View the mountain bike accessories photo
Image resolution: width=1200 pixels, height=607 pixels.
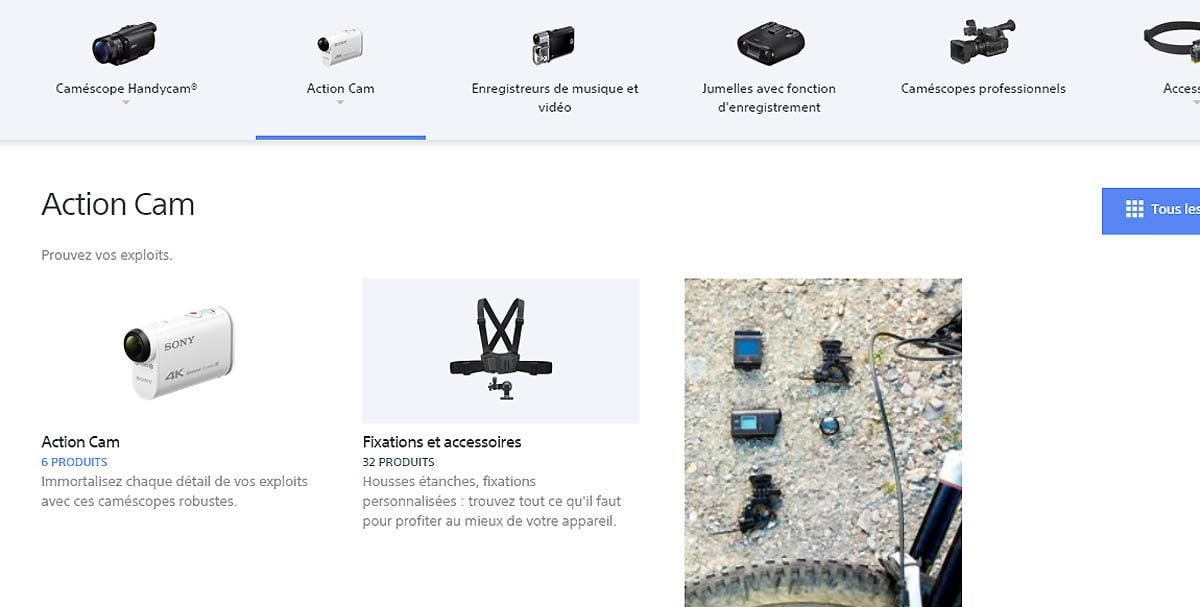(823, 442)
